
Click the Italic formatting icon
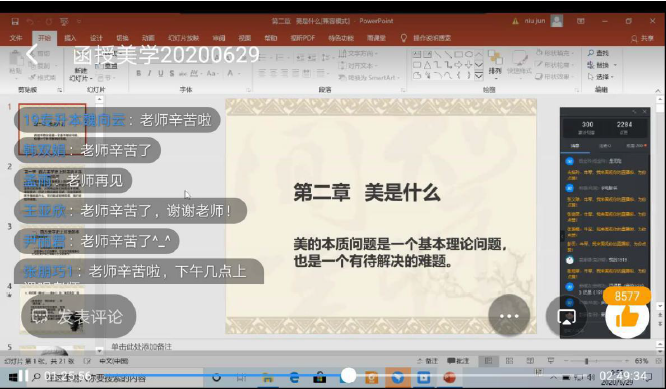point(149,73)
